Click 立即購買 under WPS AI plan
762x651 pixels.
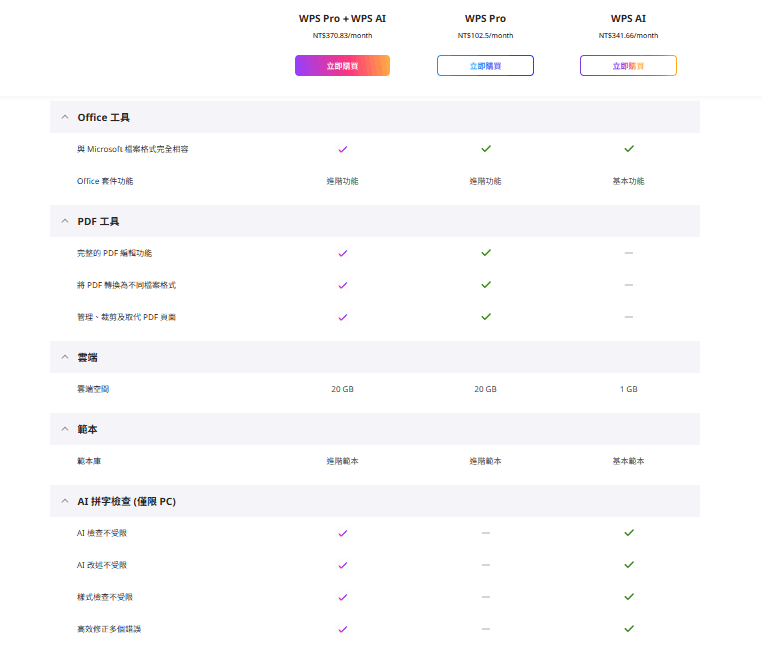(628, 66)
